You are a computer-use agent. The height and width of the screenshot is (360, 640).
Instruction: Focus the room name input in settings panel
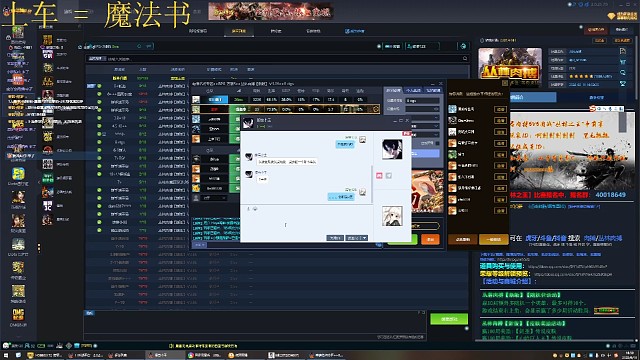point(422,100)
